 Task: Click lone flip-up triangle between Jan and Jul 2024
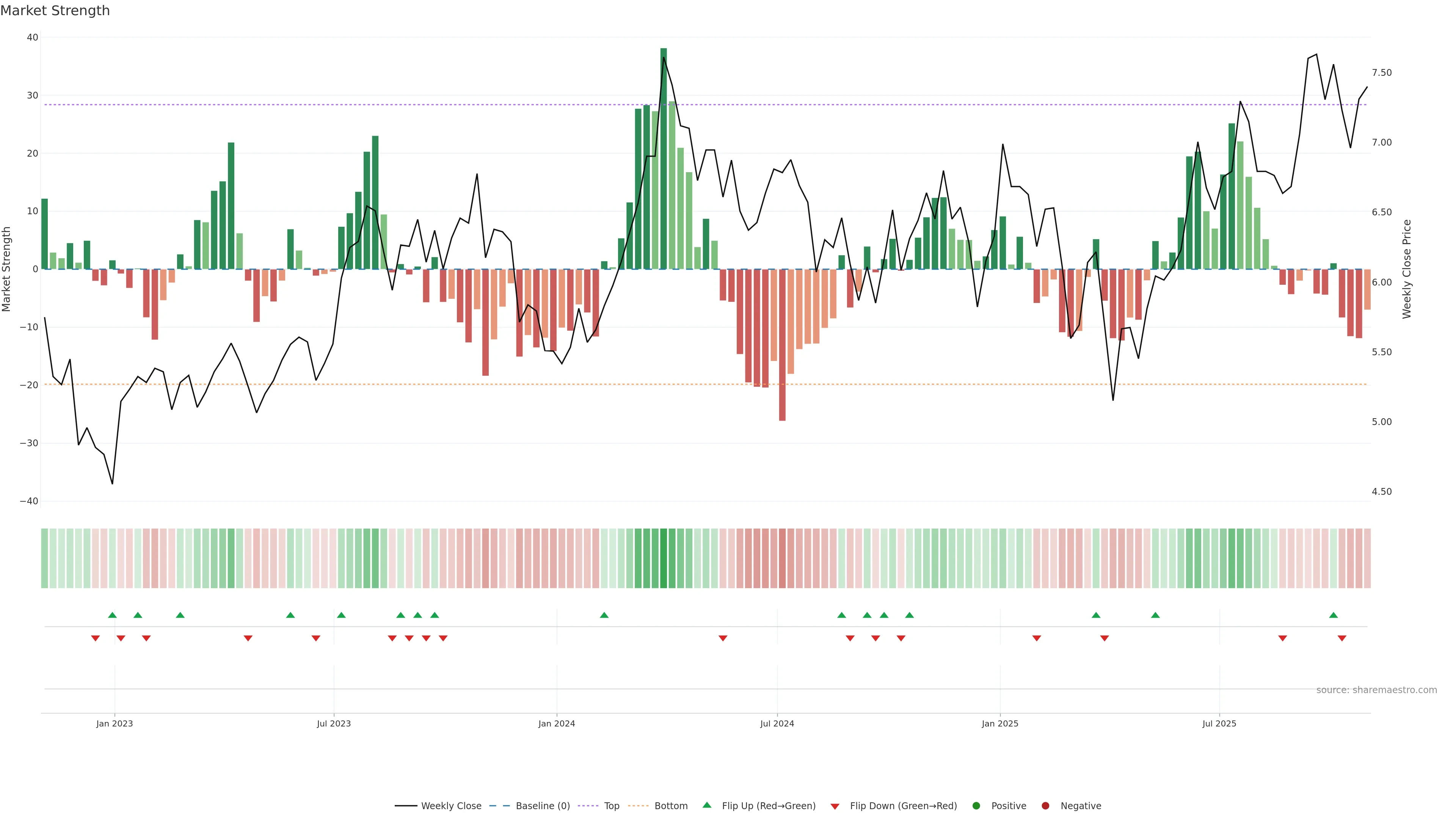coord(604,615)
